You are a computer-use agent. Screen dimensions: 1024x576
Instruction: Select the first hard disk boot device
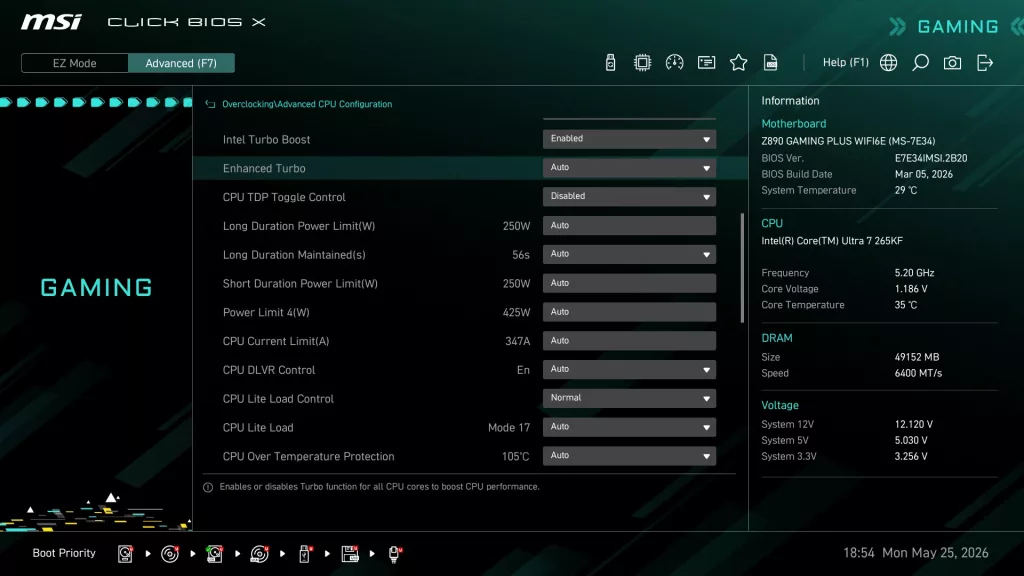125,554
